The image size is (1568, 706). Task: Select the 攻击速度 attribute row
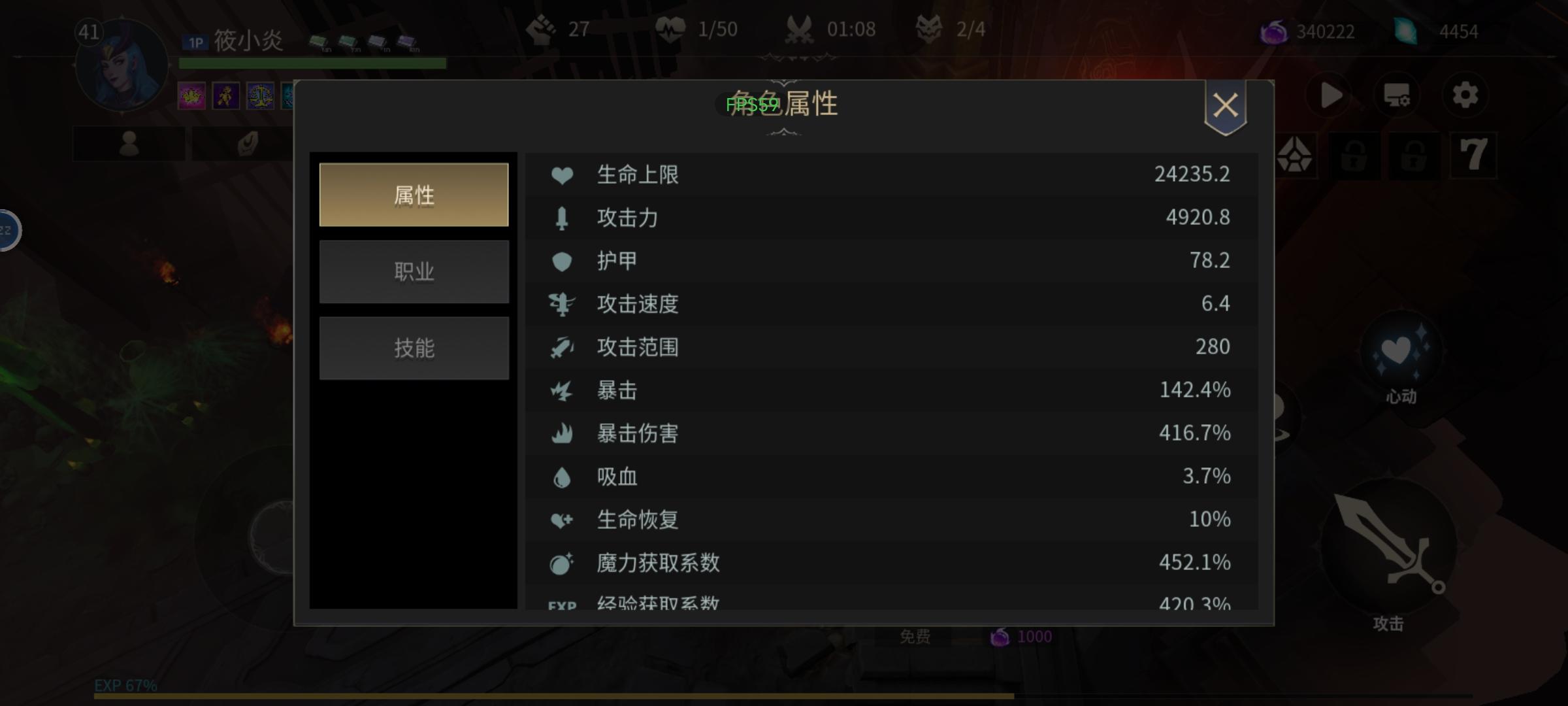coord(892,304)
